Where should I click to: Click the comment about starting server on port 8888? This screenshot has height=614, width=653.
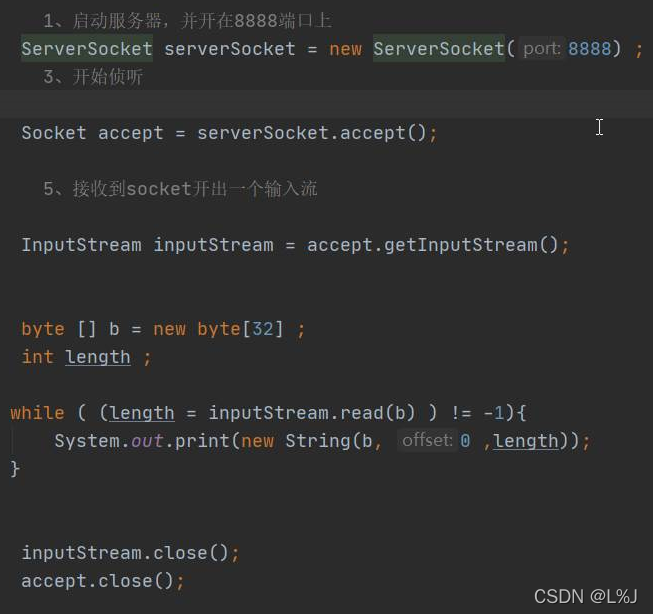(x=187, y=20)
